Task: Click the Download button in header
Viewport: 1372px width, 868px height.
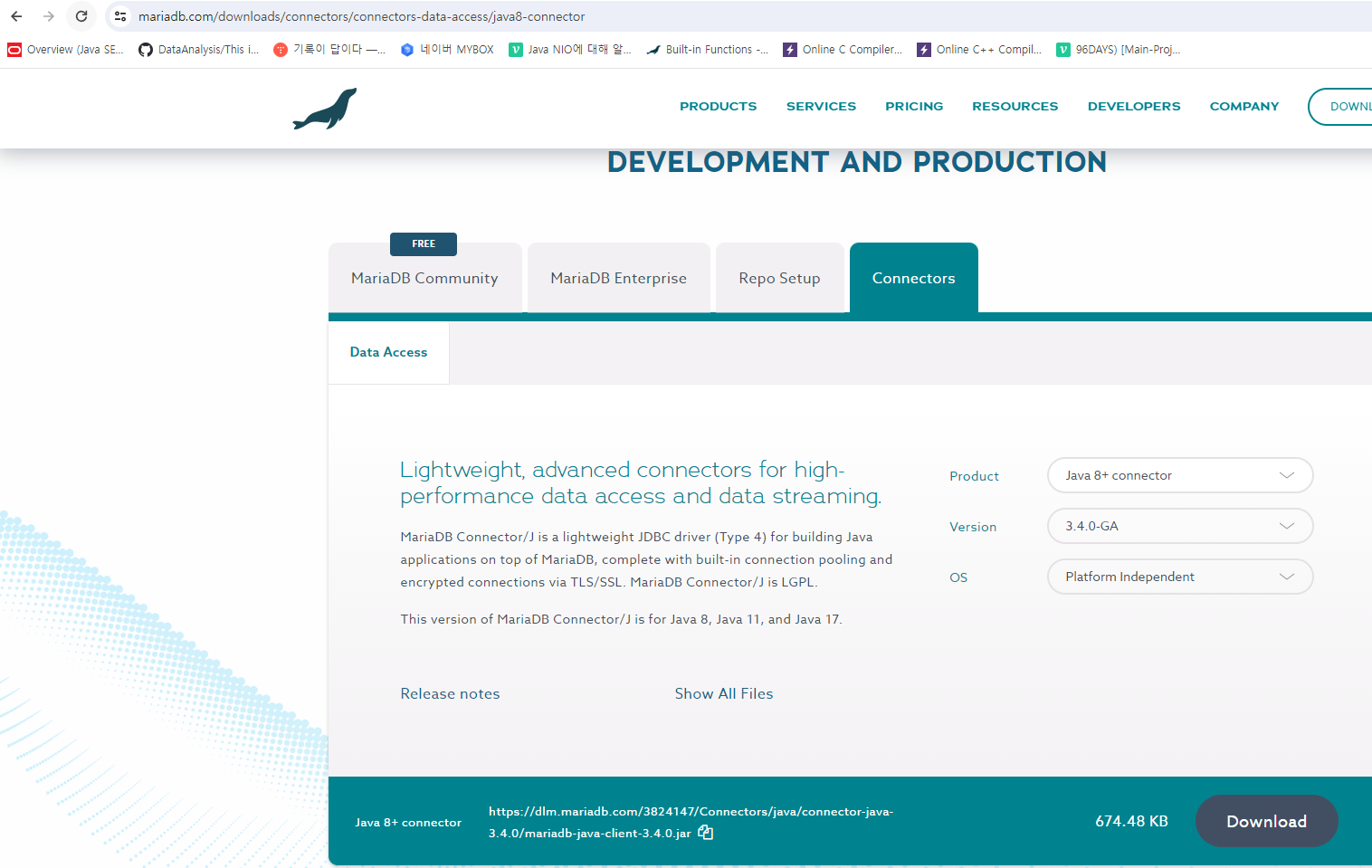Action: [1341, 107]
